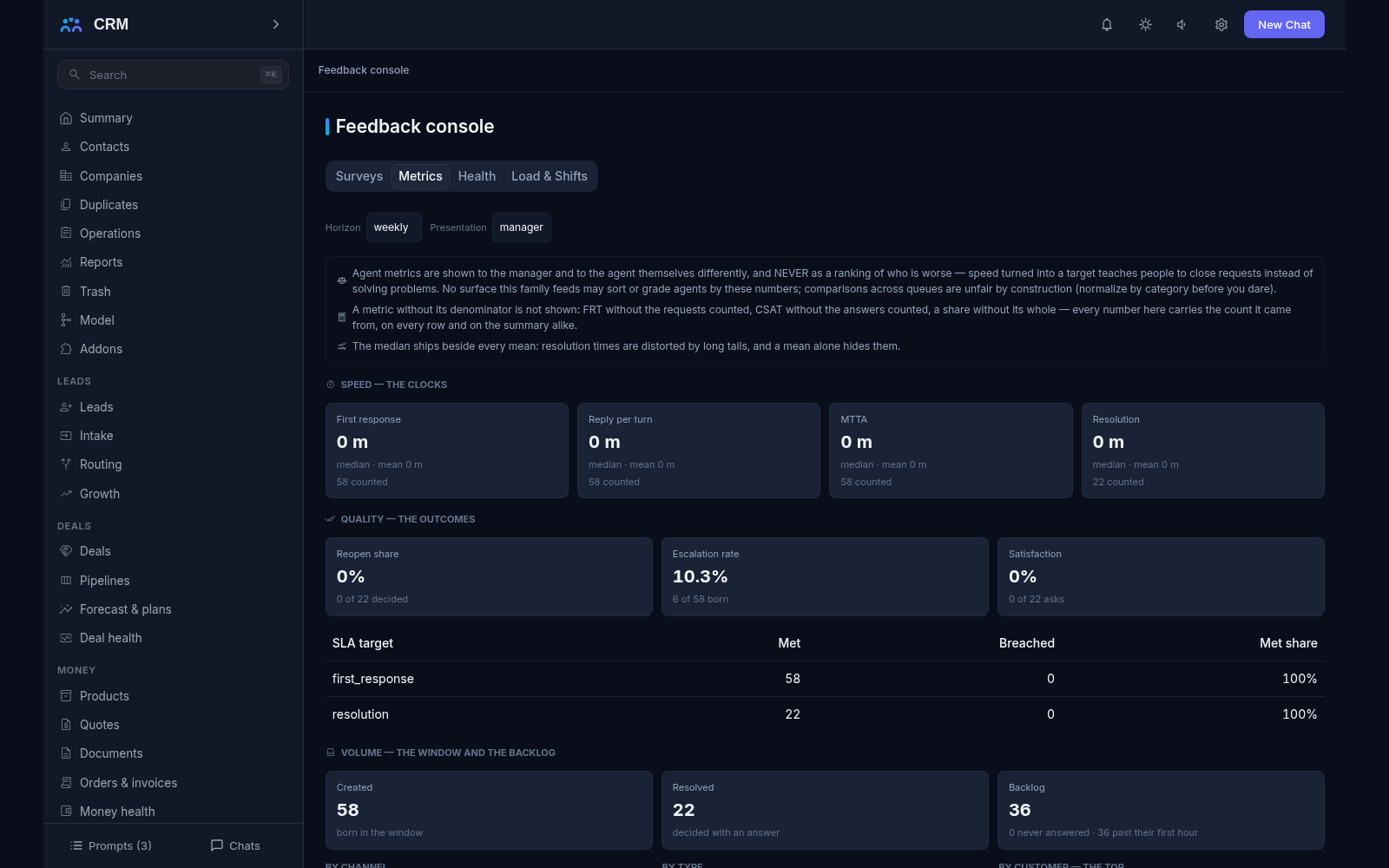1389x868 pixels.
Task: Click the Deals handshake icon
Action: (x=66, y=551)
